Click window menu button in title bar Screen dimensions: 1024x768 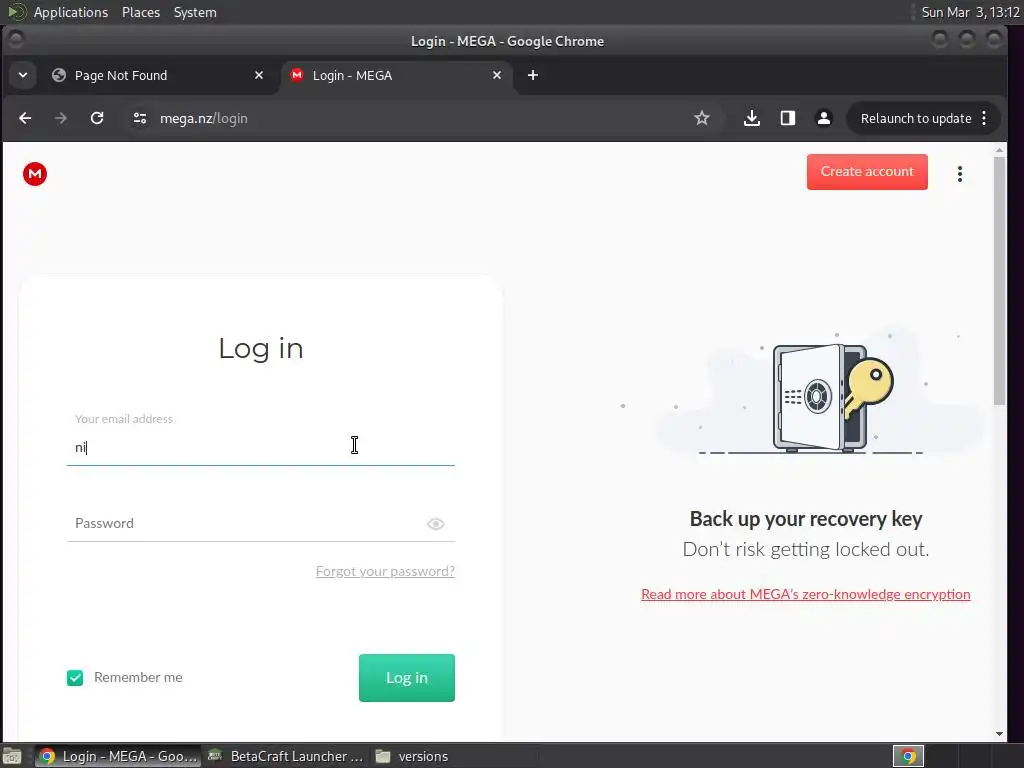[x=16, y=40]
